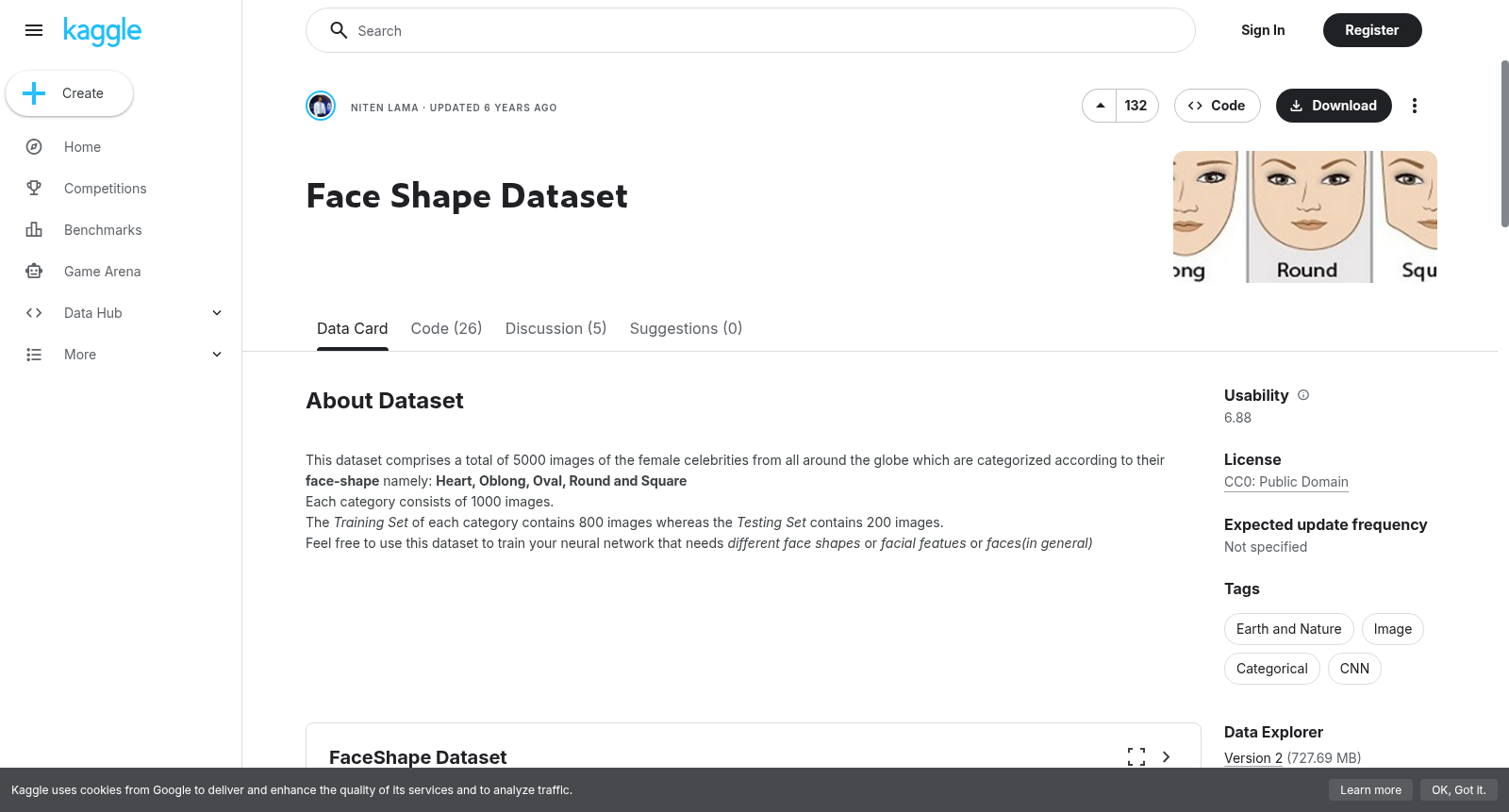
Task: Switch to the Discussion (5) tab
Action: tap(556, 328)
